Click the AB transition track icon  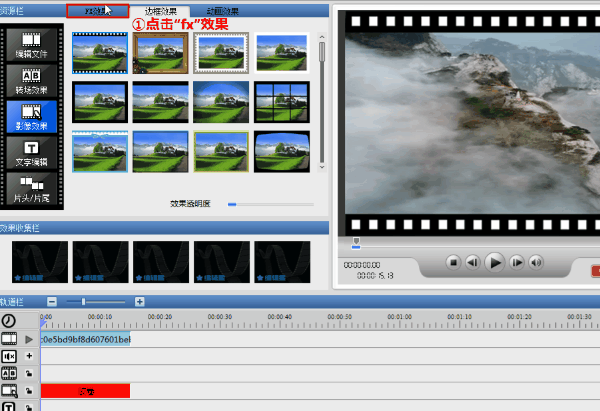click(x=9, y=373)
